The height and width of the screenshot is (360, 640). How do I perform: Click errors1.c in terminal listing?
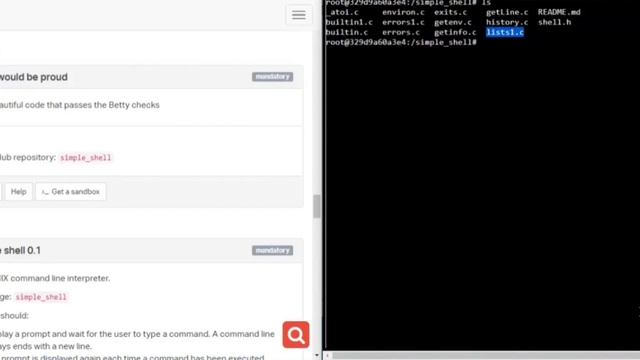click(x=403, y=22)
